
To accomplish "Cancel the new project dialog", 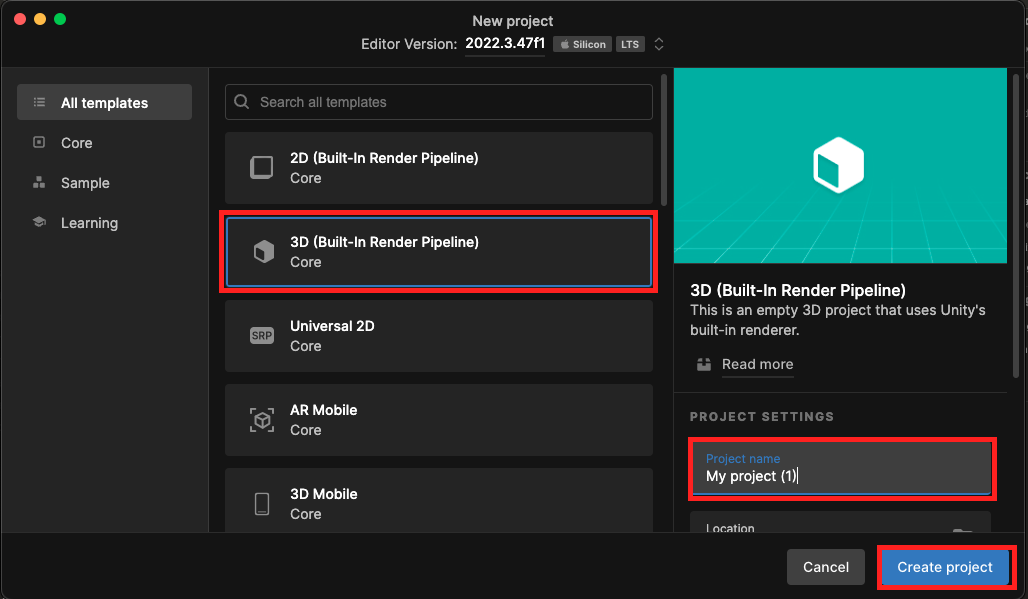I will (825, 566).
